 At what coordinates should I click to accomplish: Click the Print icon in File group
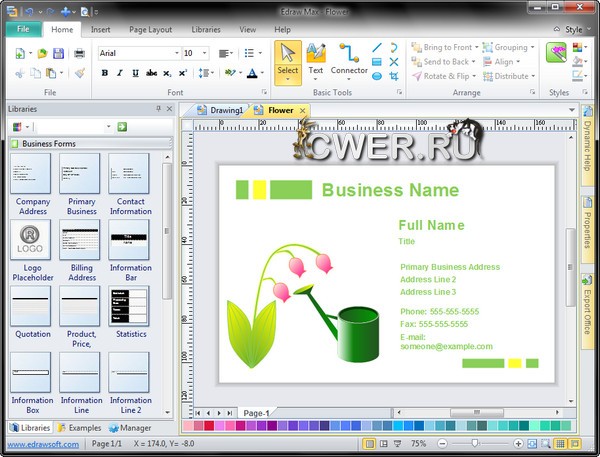tap(79, 52)
